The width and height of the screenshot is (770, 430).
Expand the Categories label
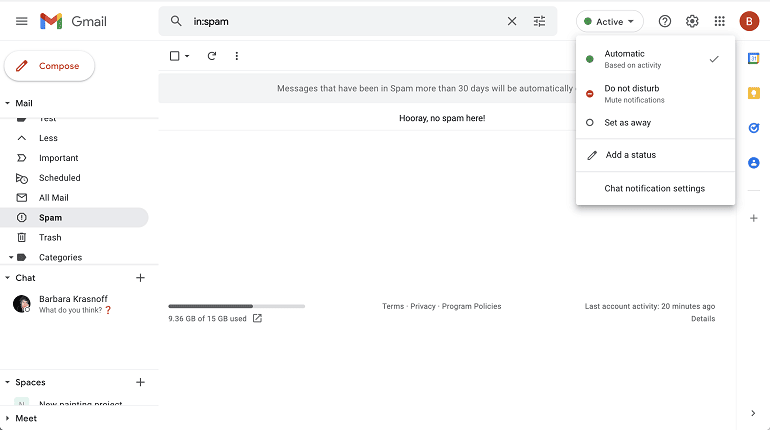(x=11, y=257)
